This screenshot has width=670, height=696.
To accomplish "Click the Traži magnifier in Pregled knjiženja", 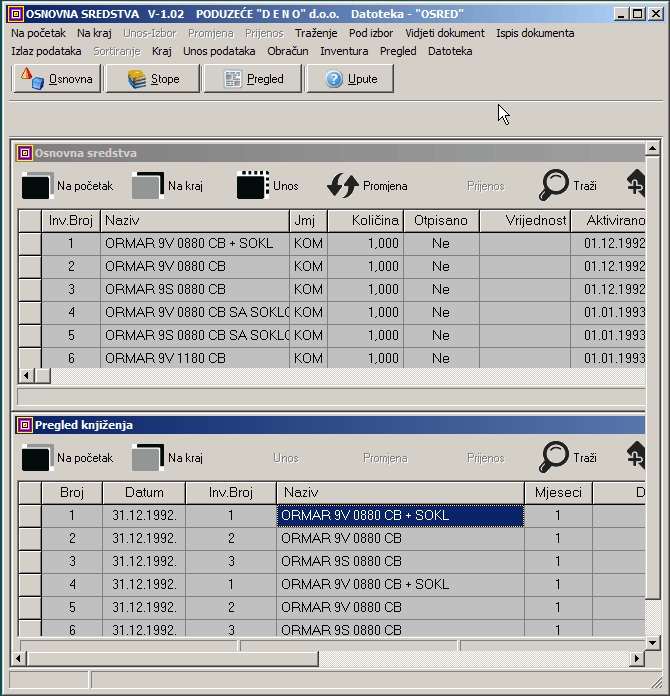I will [554, 457].
